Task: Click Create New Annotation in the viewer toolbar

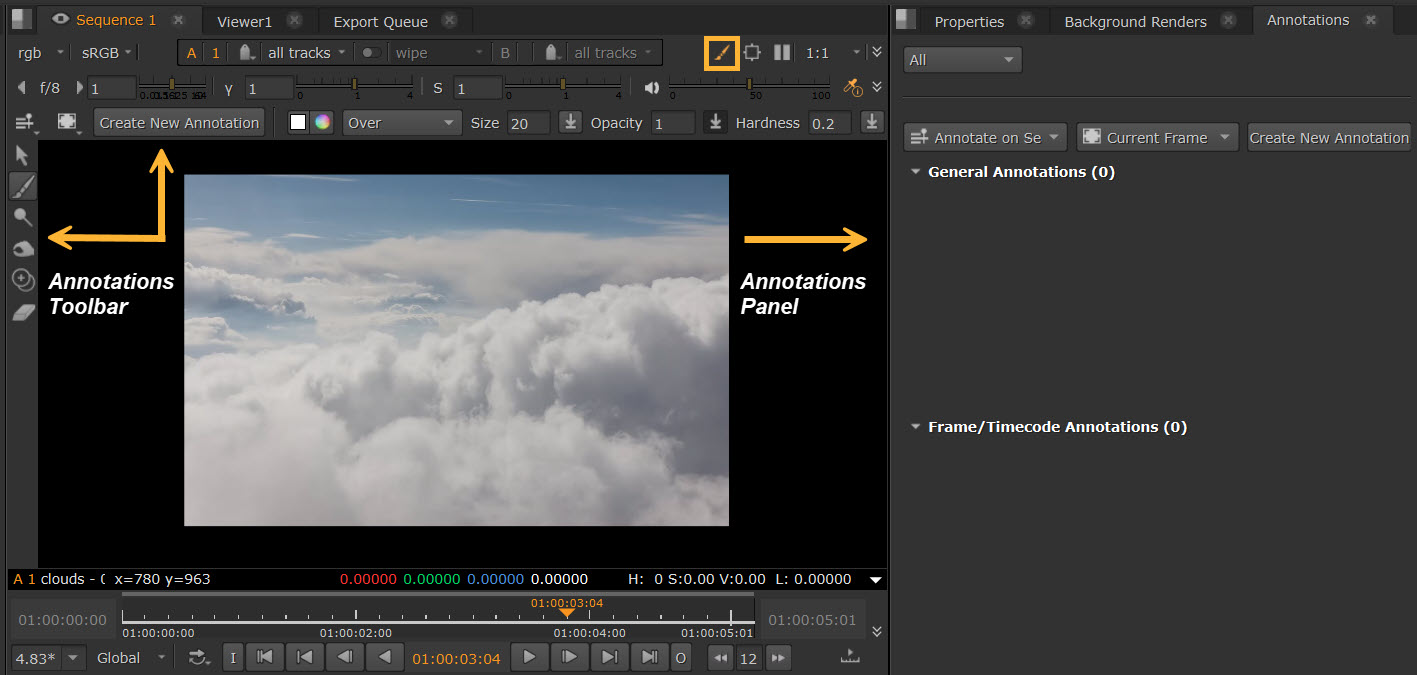Action: pyautogui.click(x=180, y=123)
